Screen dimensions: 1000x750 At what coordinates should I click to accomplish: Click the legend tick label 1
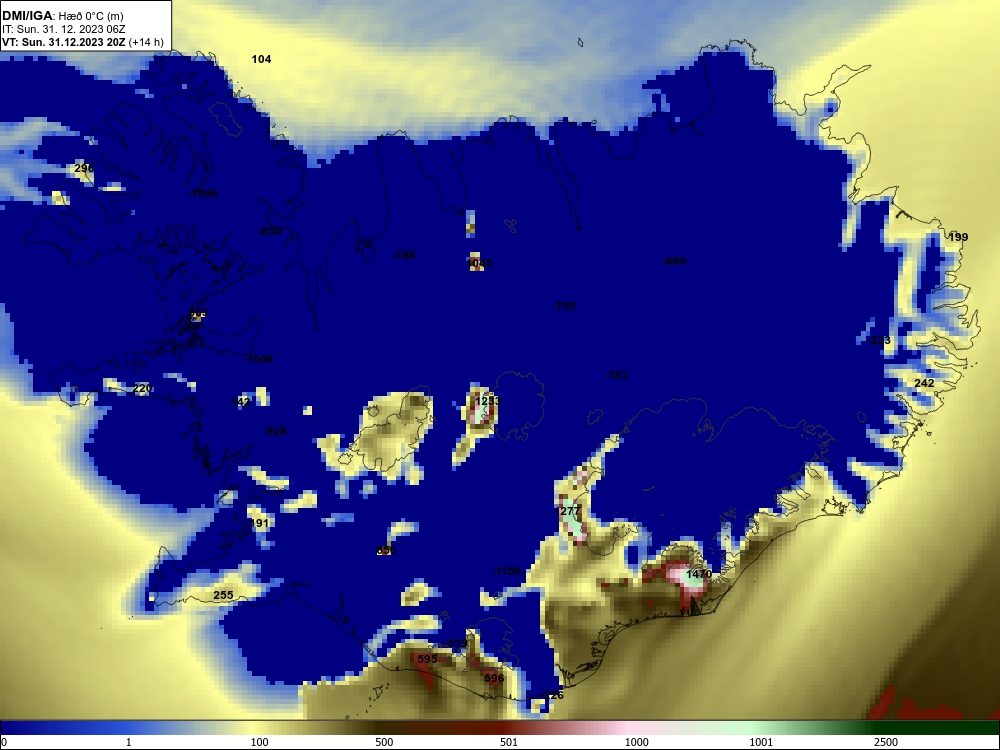(x=129, y=742)
